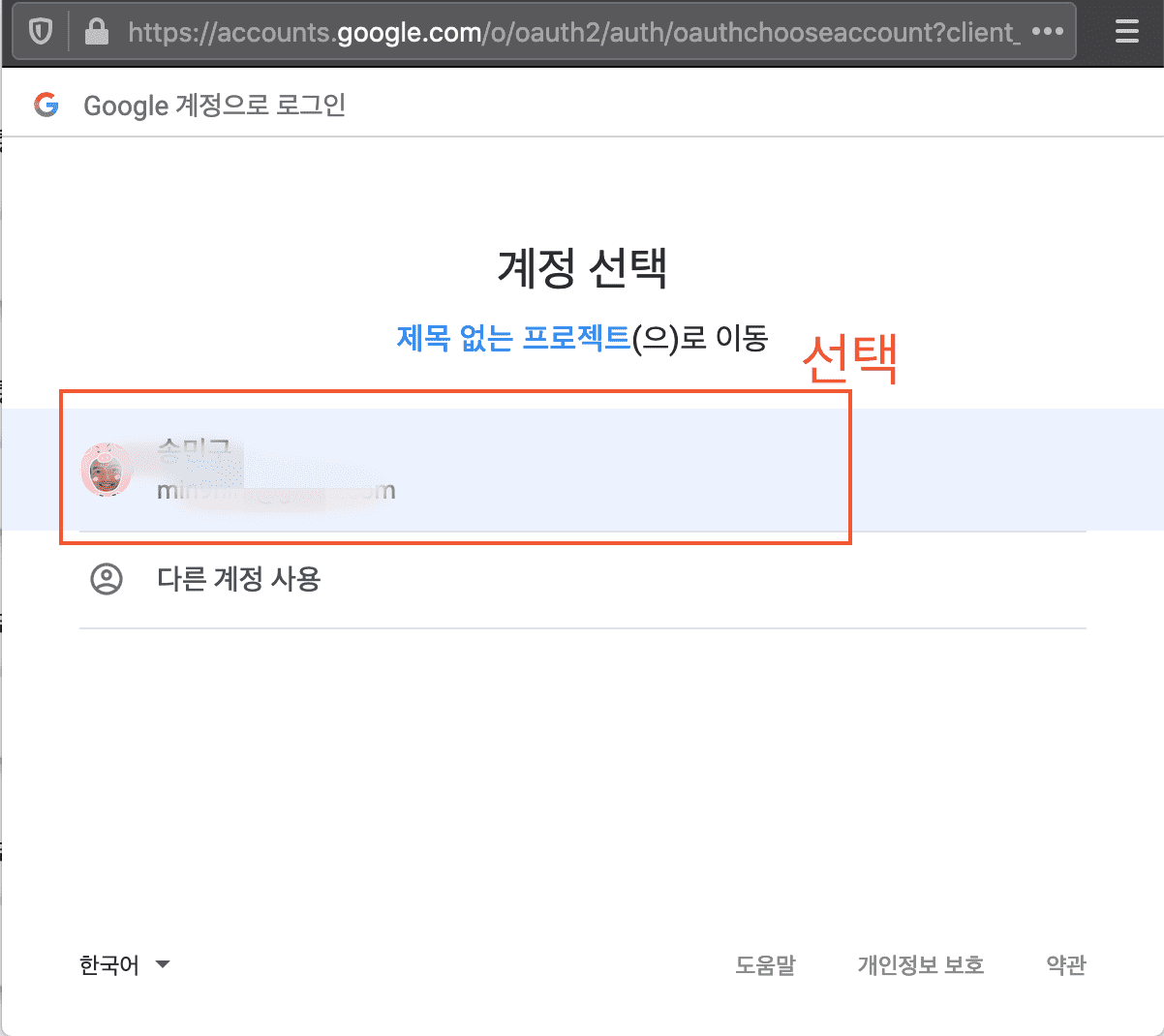Click the tracking protection shield icon
The image size is (1164, 1036).
point(40,32)
